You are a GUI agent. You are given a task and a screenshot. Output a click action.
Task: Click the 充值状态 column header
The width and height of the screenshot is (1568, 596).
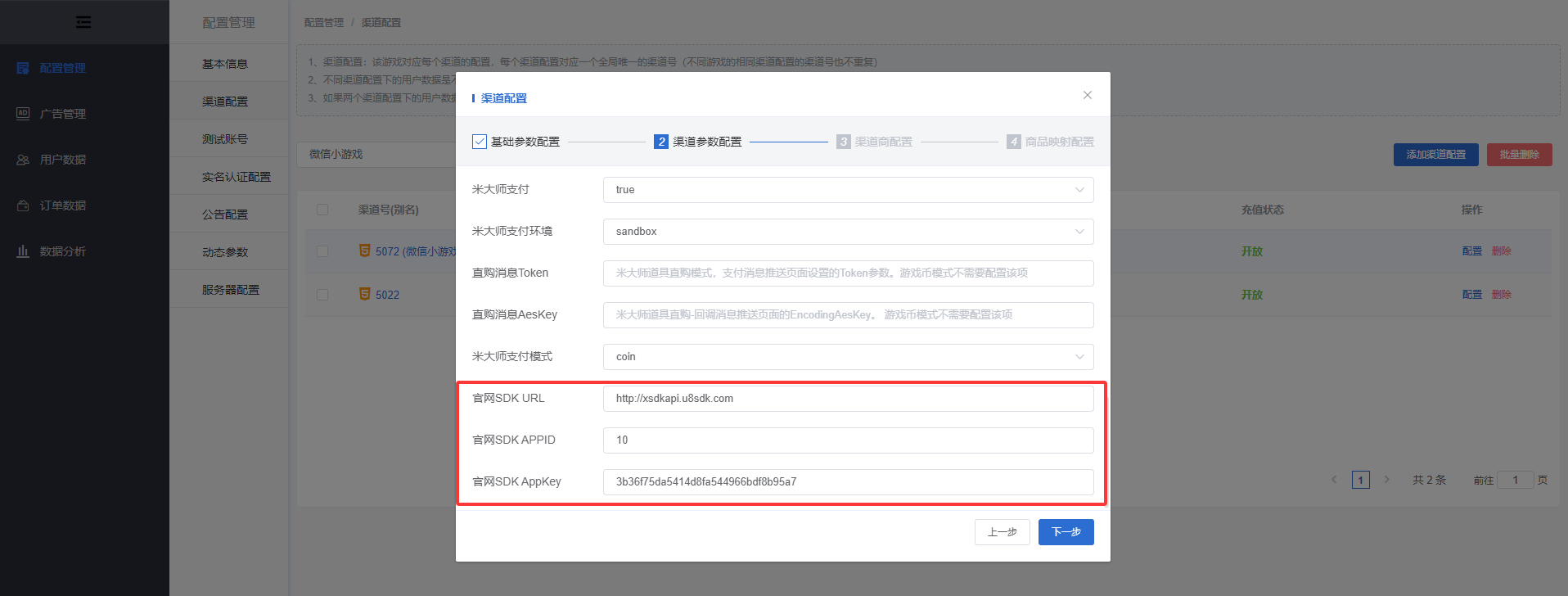pyautogui.click(x=1263, y=210)
